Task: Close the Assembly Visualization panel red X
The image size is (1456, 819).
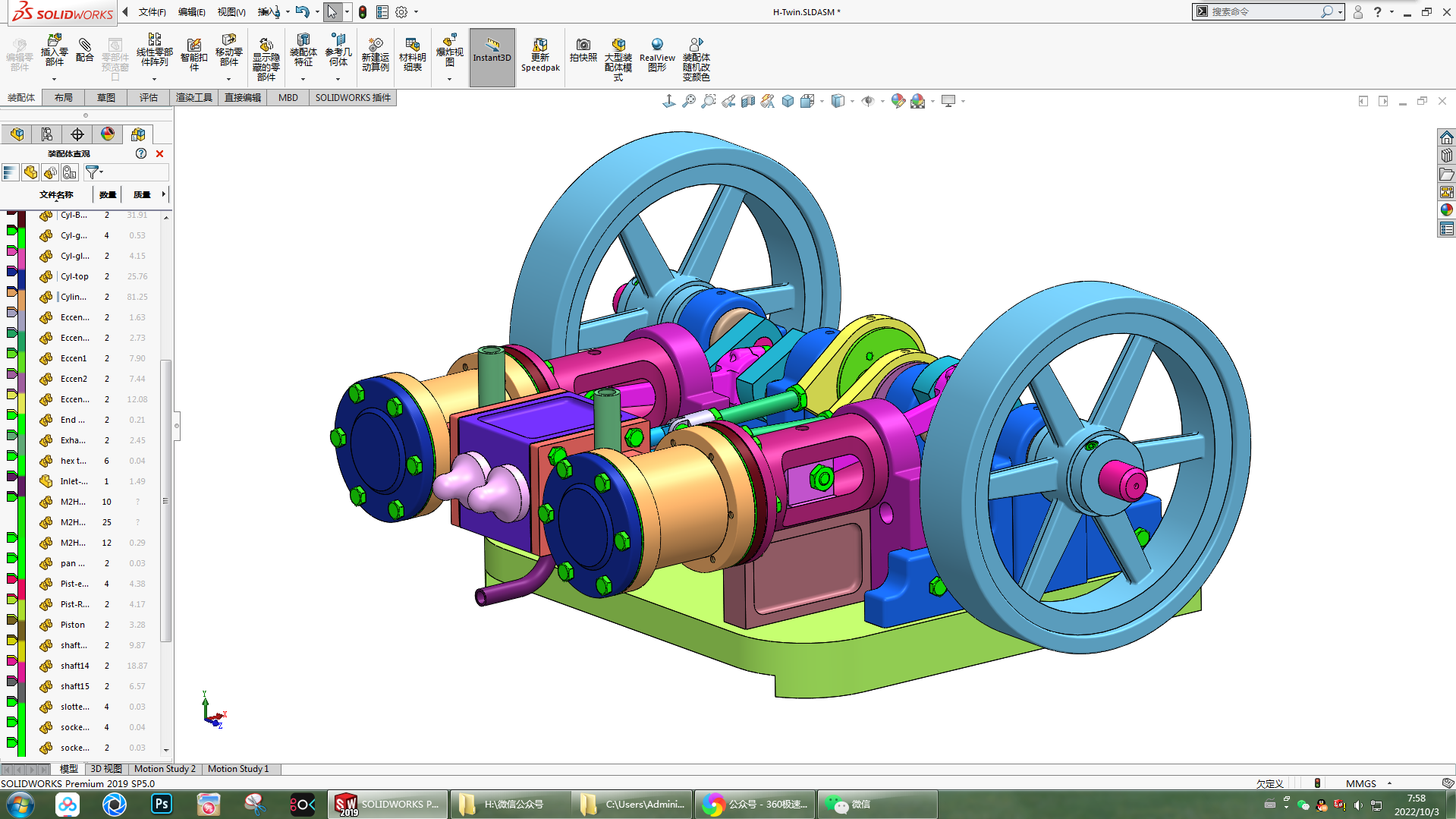Action: point(159,153)
